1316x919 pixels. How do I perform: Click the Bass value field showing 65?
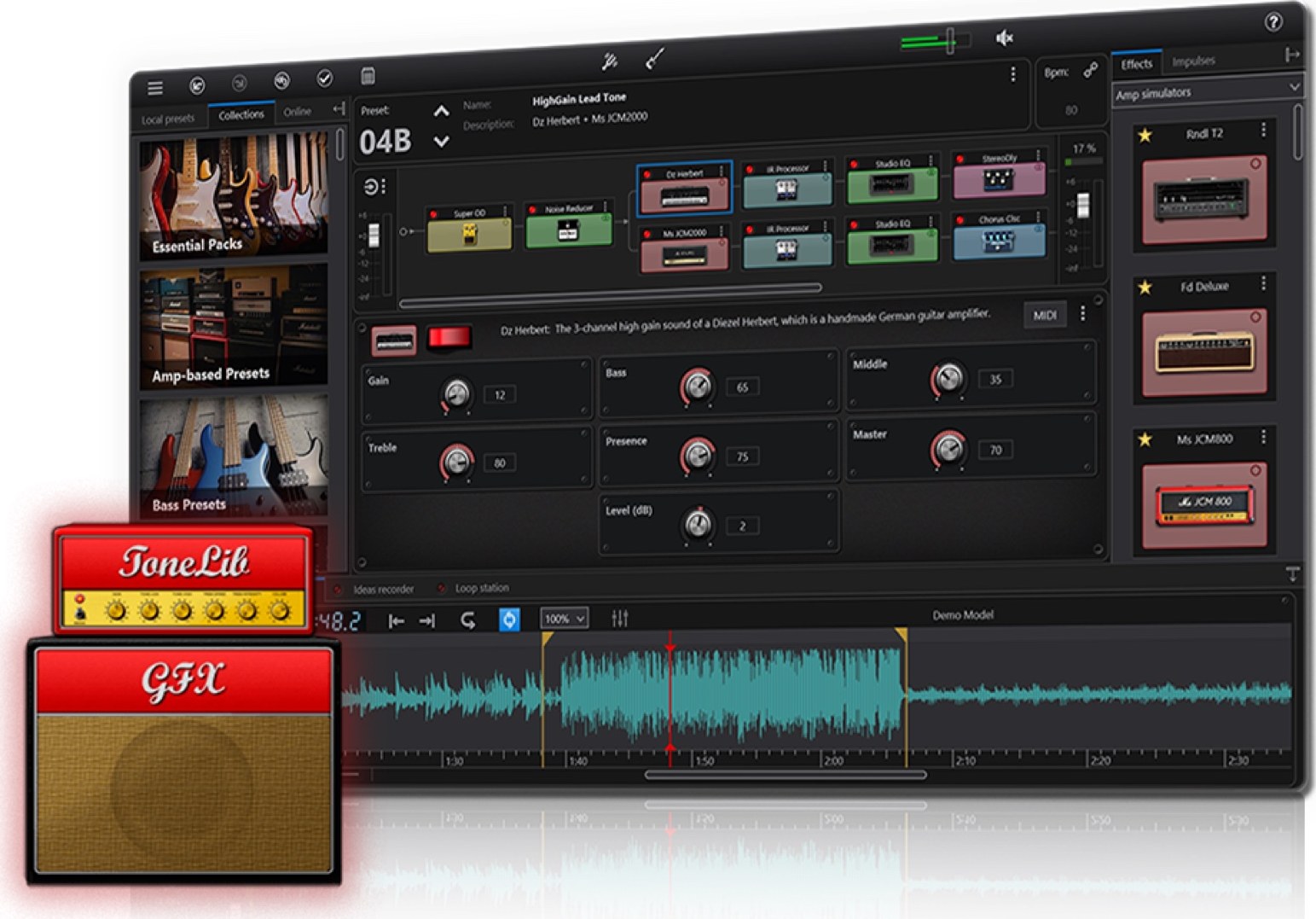click(x=742, y=387)
